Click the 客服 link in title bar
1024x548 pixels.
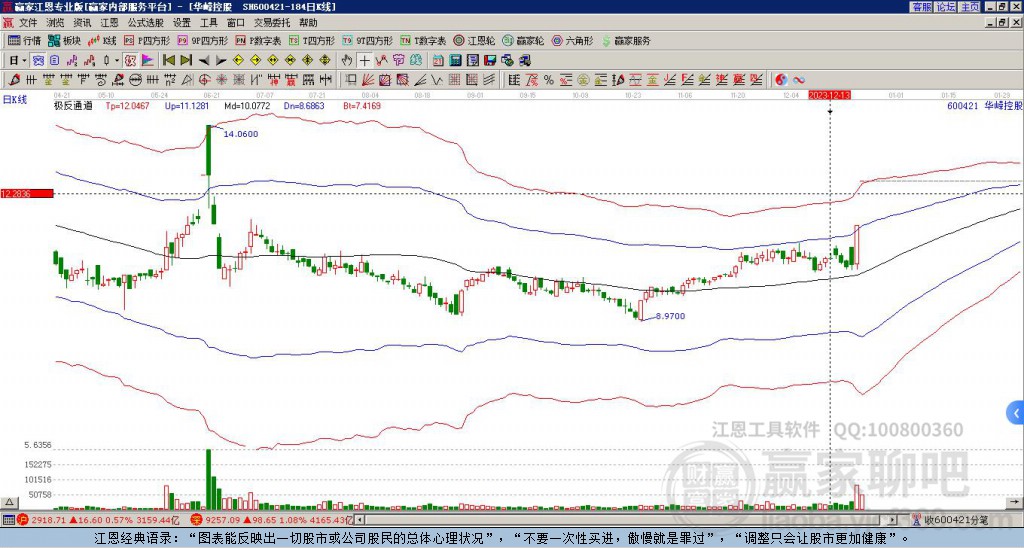[921, 7]
